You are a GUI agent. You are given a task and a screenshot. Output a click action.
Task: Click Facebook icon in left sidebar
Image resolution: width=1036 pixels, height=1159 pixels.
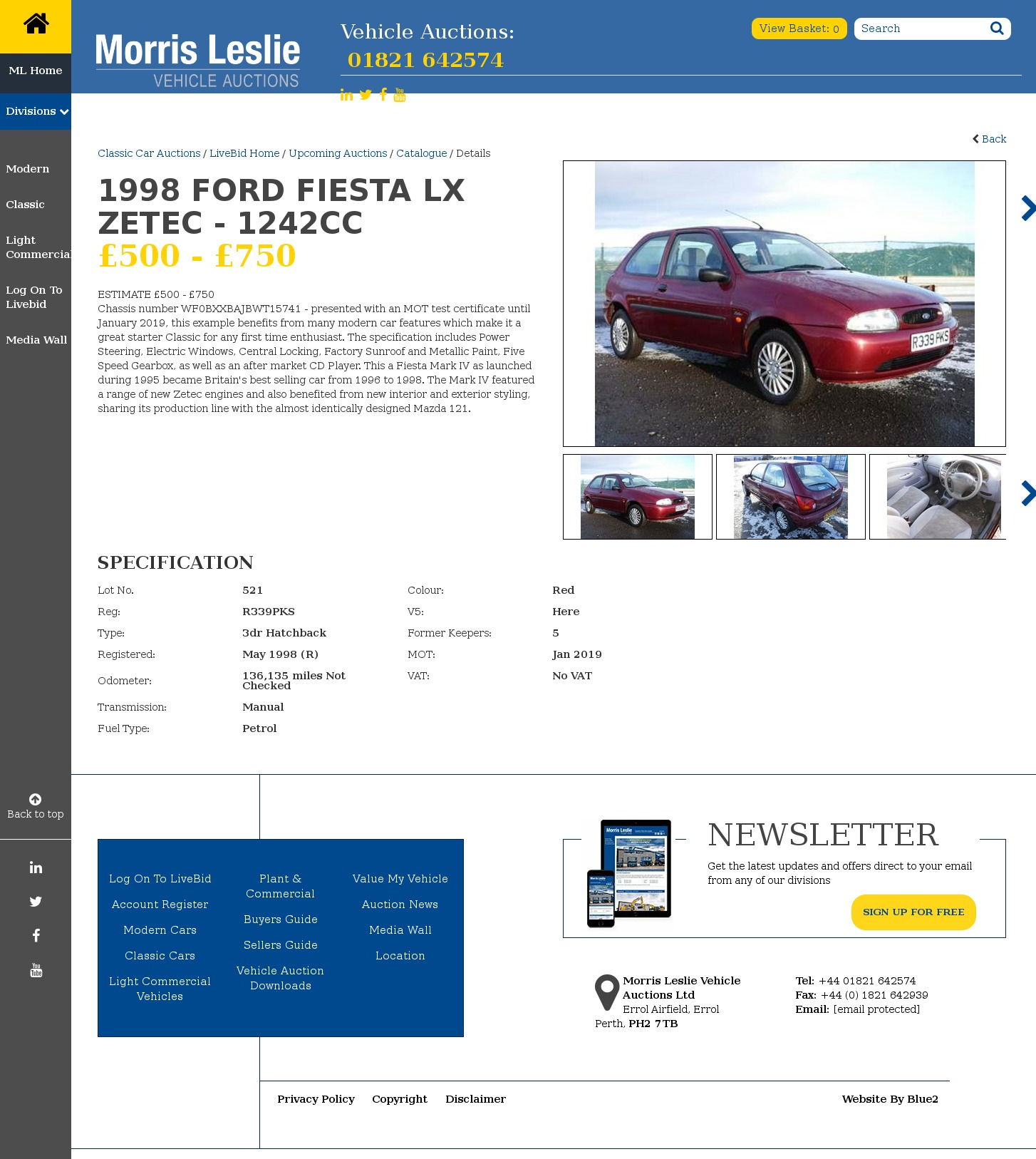(x=36, y=936)
